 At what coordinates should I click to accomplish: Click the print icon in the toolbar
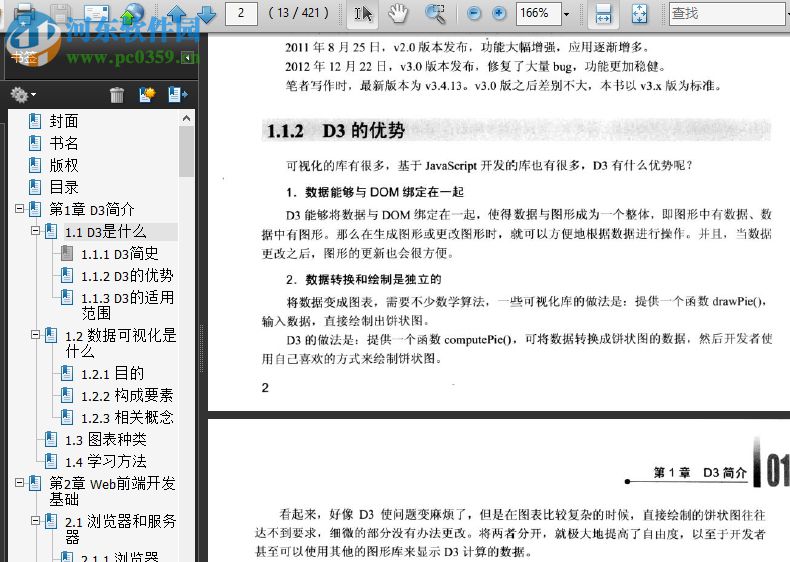point(24,12)
